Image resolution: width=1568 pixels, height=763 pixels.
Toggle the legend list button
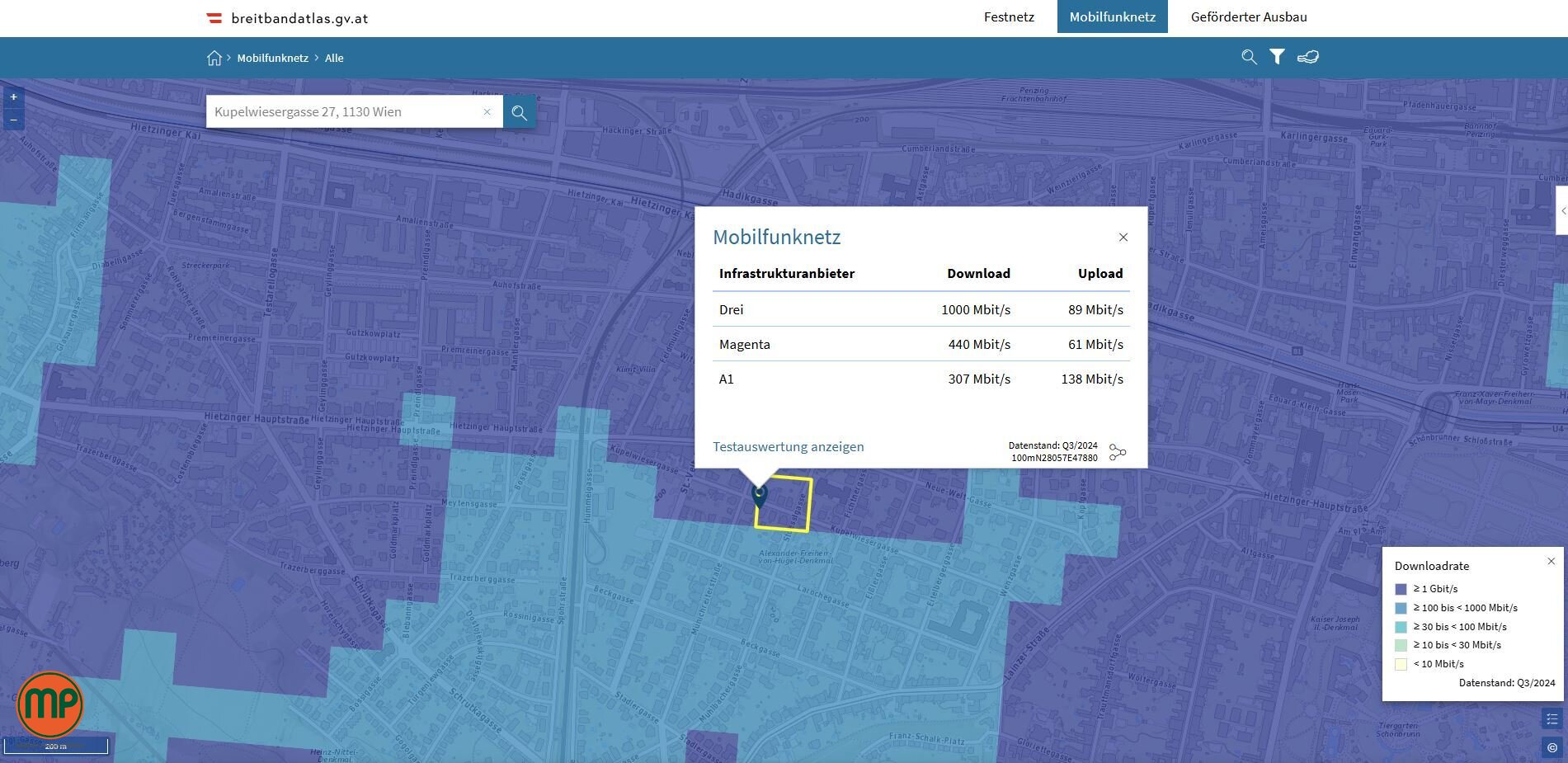point(1552,719)
